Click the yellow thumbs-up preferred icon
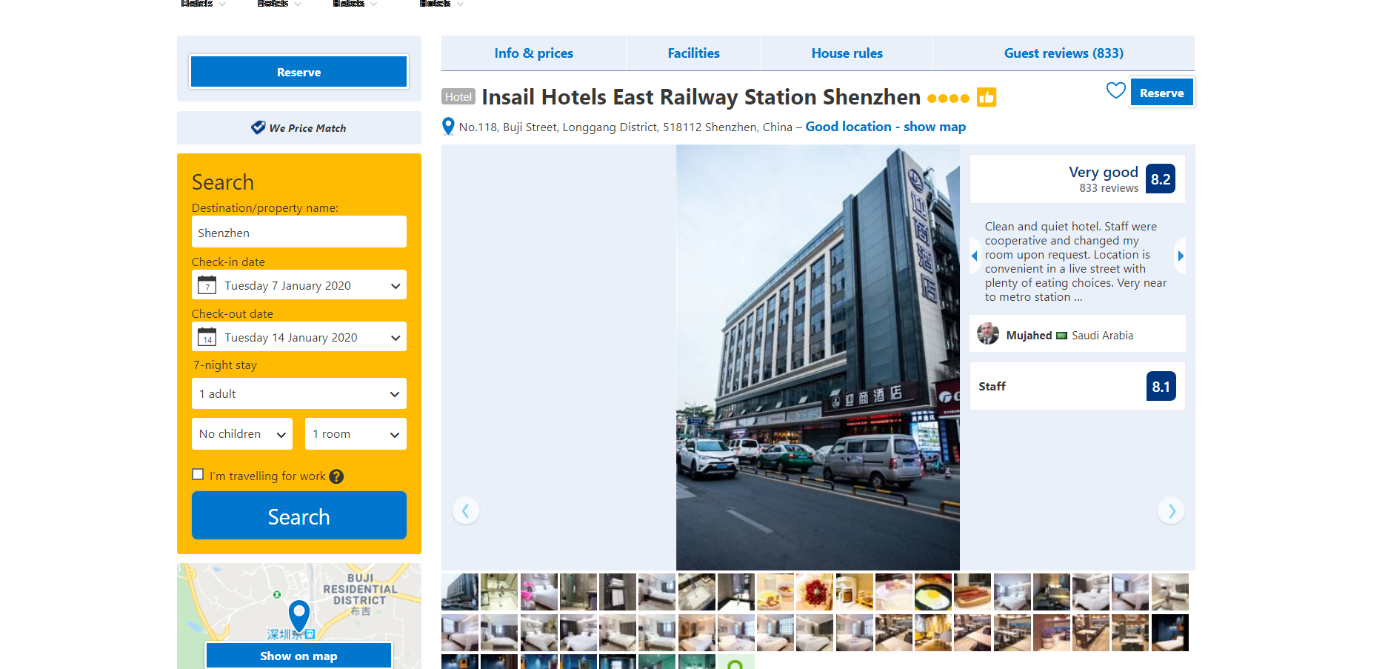This screenshot has width=1385, height=669. (x=987, y=97)
